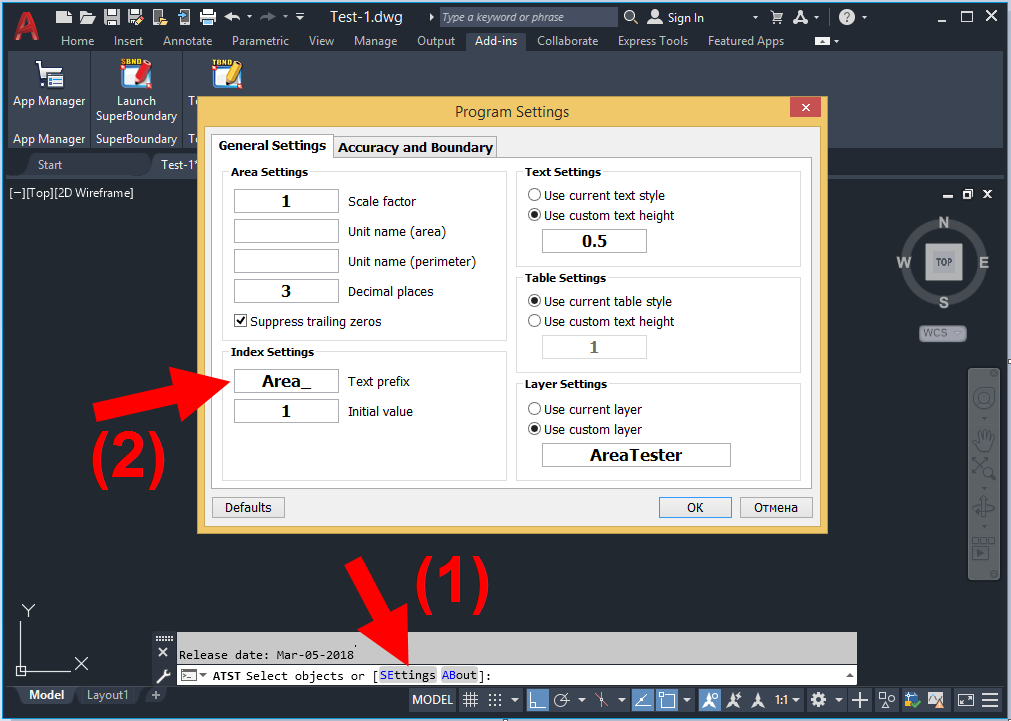The width and height of the screenshot is (1011, 721).
Task: Uncheck Suppress trailing zeros
Action: click(x=240, y=321)
